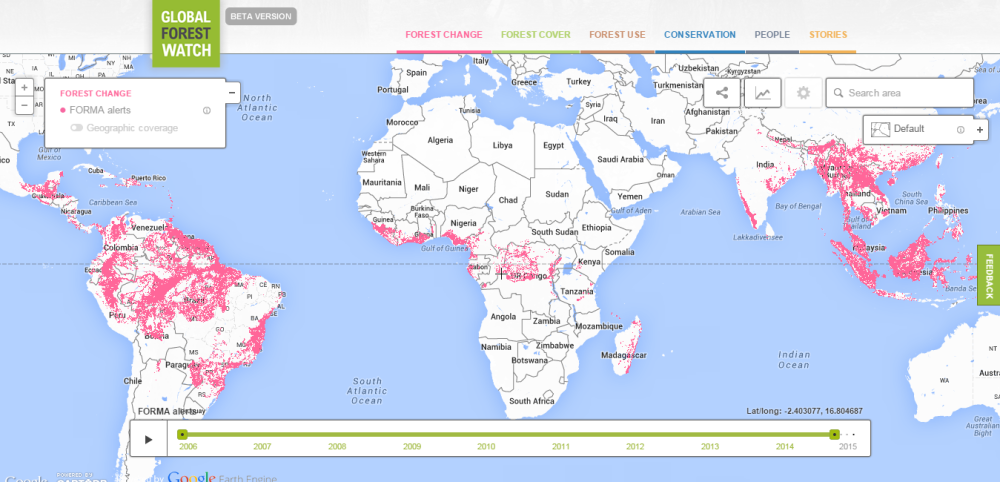Open the People tab

tap(772, 35)
